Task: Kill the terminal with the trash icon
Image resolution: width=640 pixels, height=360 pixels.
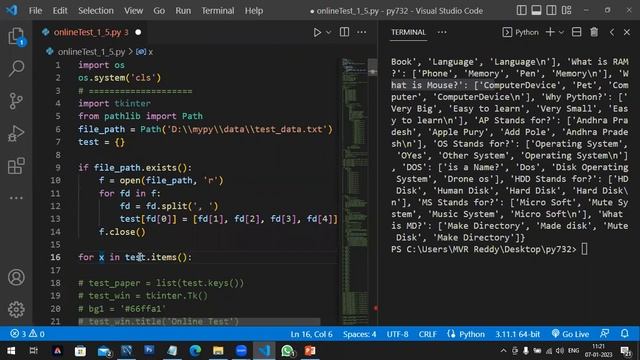Action: 594,32
